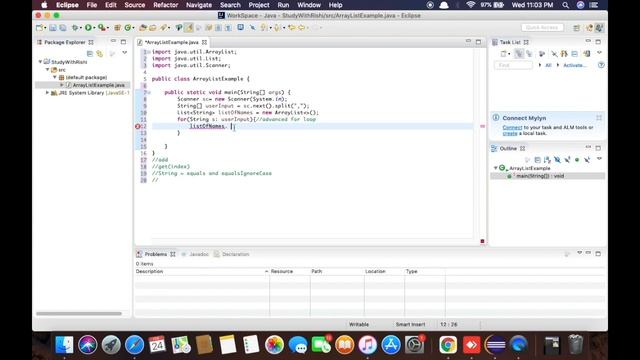Click the Search flashlight toolbar icon
Viewport: 640px width, 360px height.
[164, 28]
